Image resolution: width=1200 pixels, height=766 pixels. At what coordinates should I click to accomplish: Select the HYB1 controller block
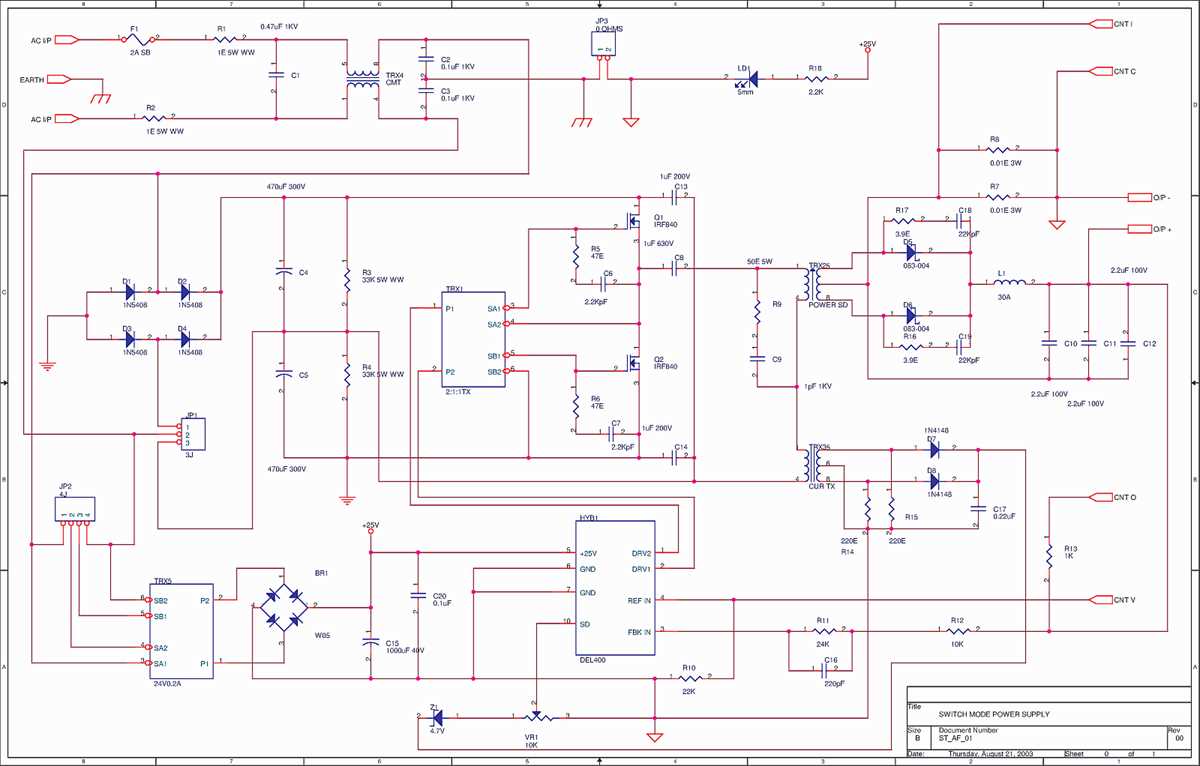tap(617, 587)
